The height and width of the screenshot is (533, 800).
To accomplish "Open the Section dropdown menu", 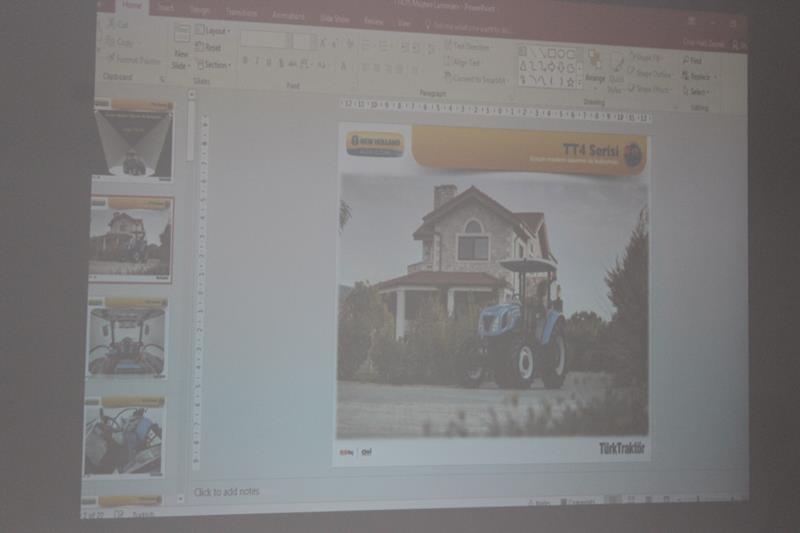I will coord(215,65).
